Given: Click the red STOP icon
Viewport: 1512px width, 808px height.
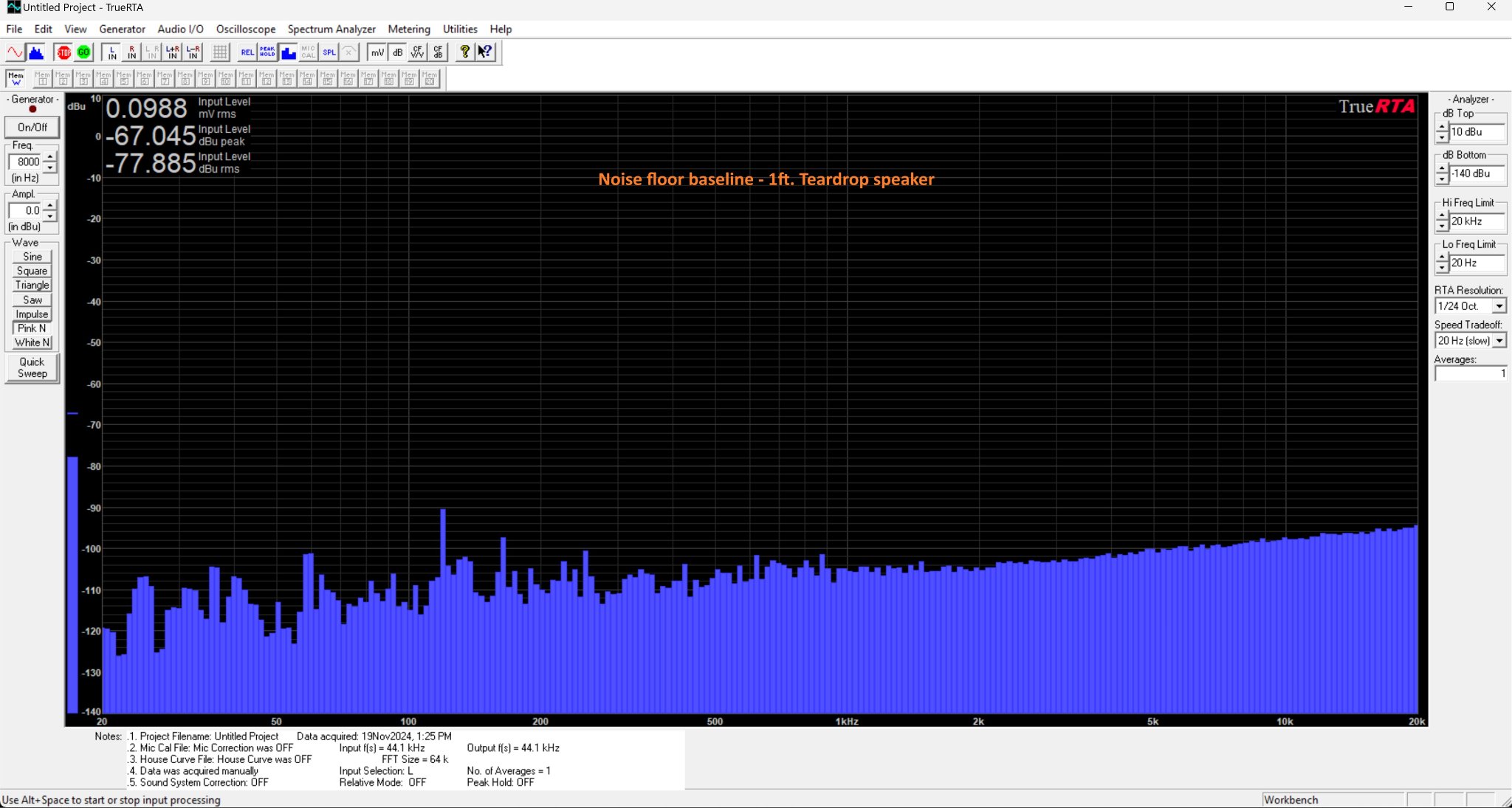Looking at the screenshot, I should coord(64,52).
